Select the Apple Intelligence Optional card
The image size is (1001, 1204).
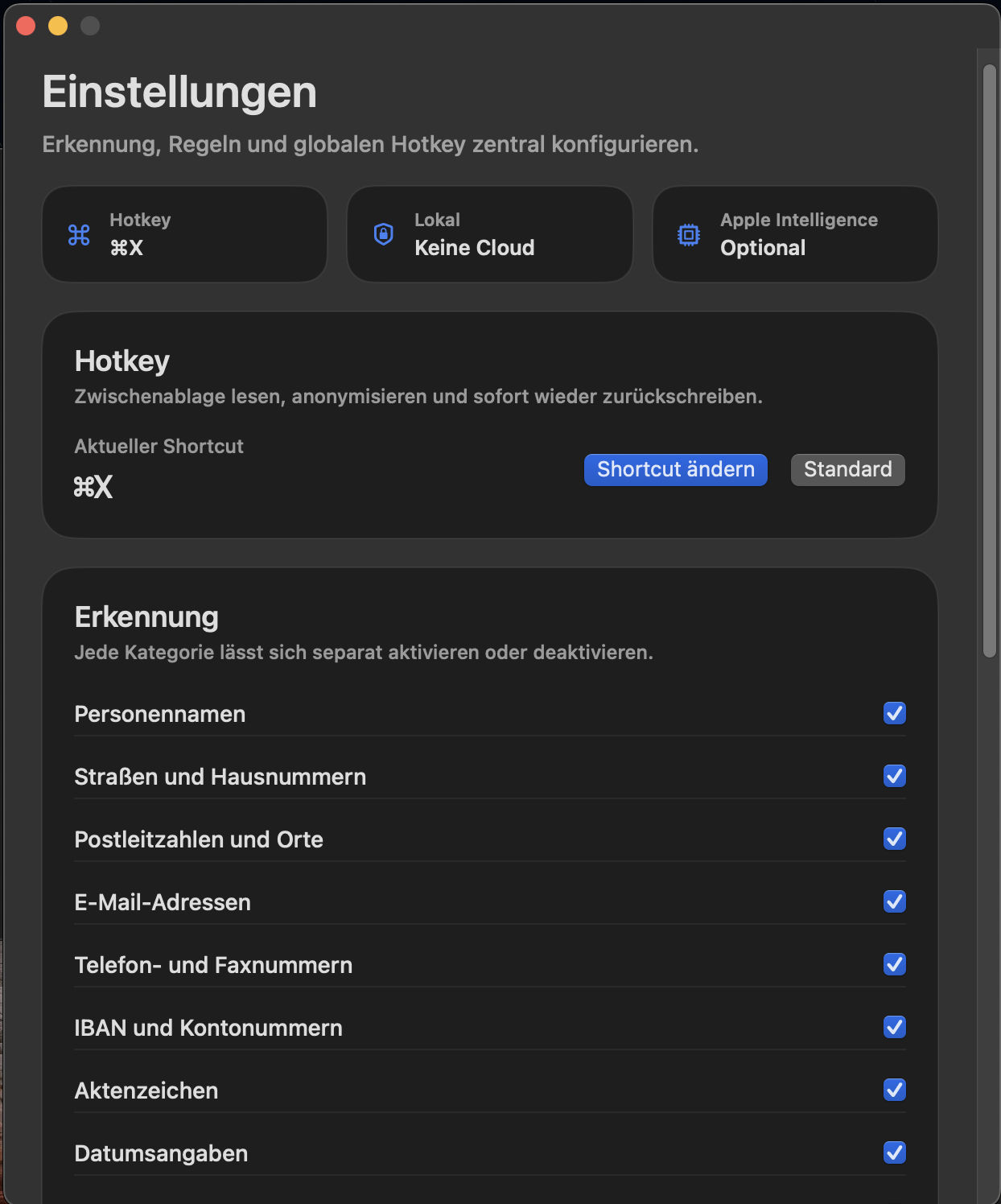coord(795,234)
